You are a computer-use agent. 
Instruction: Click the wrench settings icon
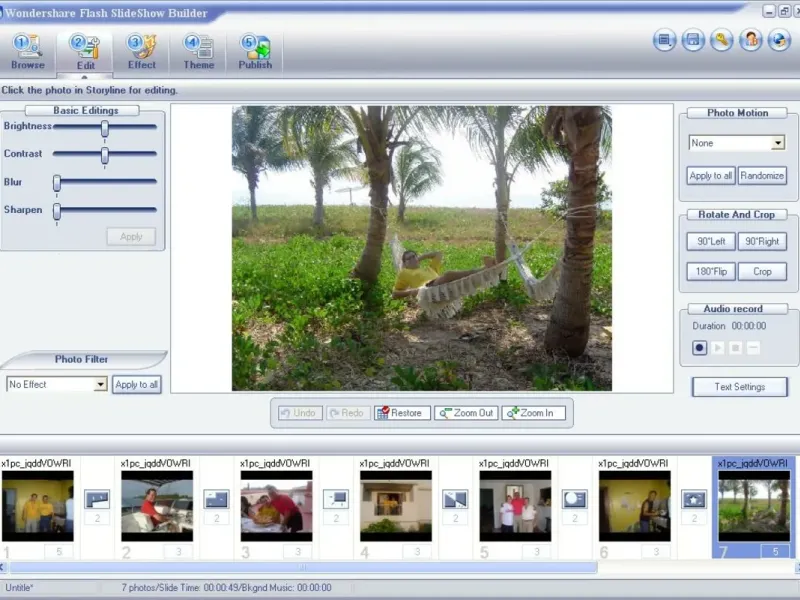coord(722,40)
